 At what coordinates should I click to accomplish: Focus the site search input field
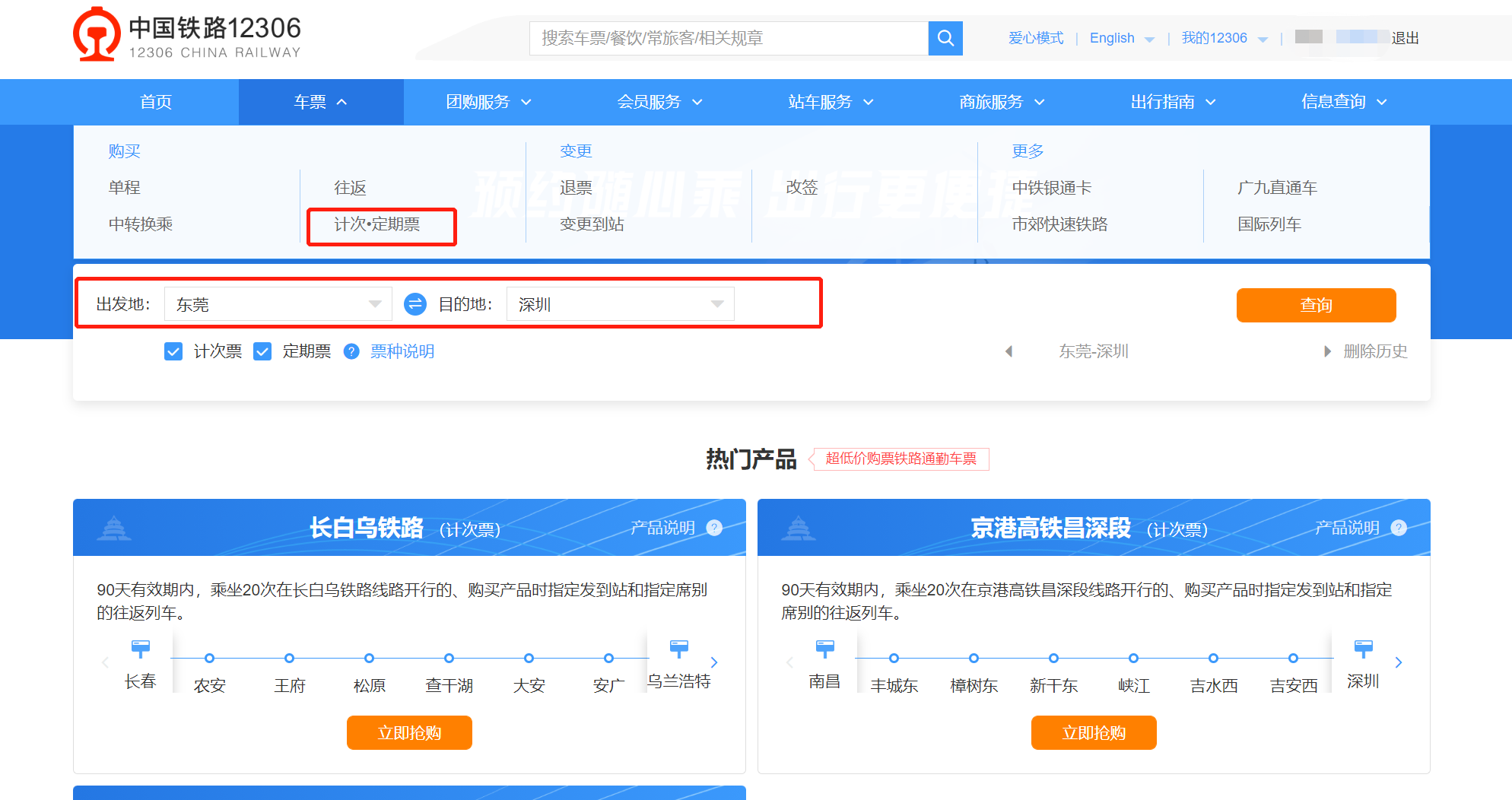[x=729, y=38]
